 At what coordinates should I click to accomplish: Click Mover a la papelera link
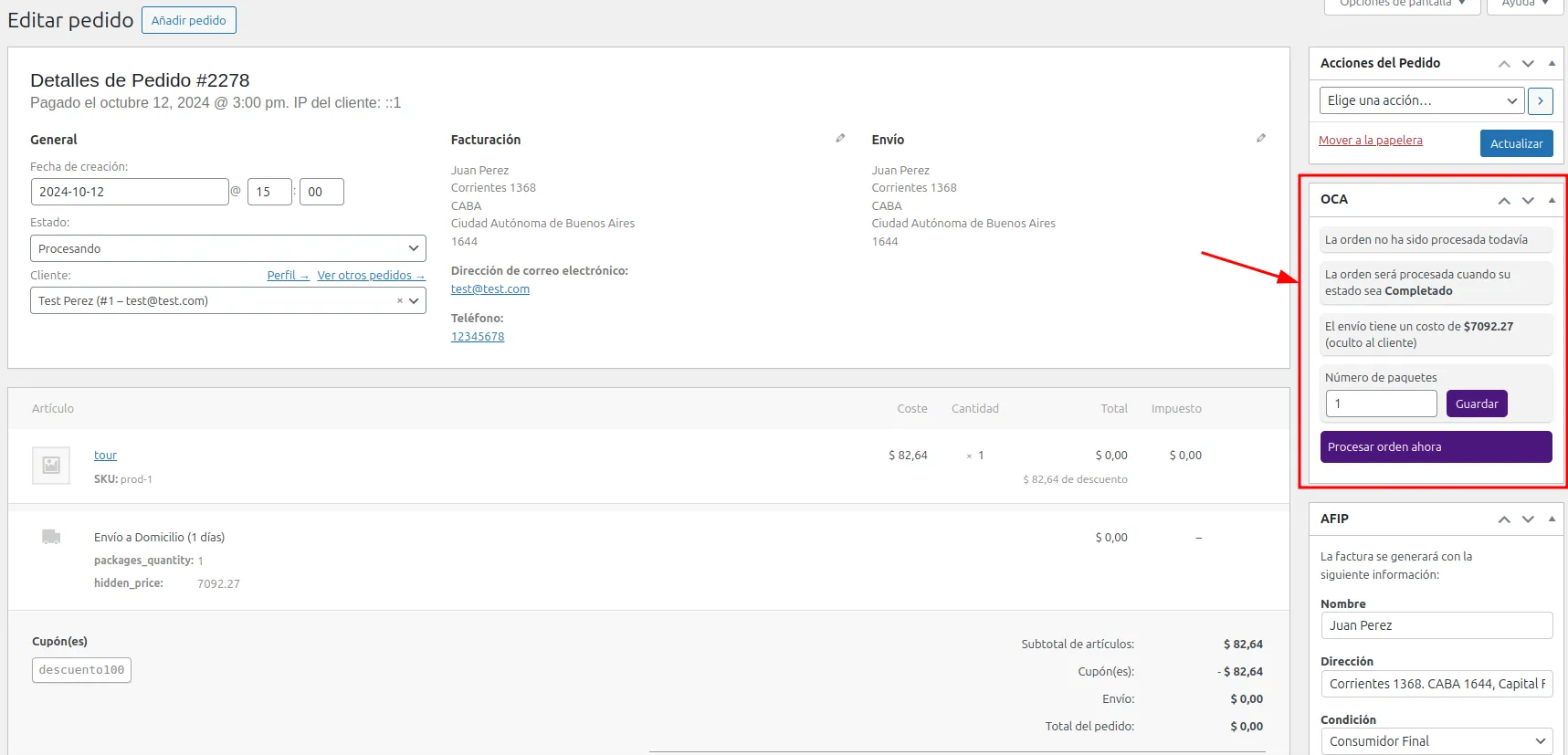point(1370,141)
